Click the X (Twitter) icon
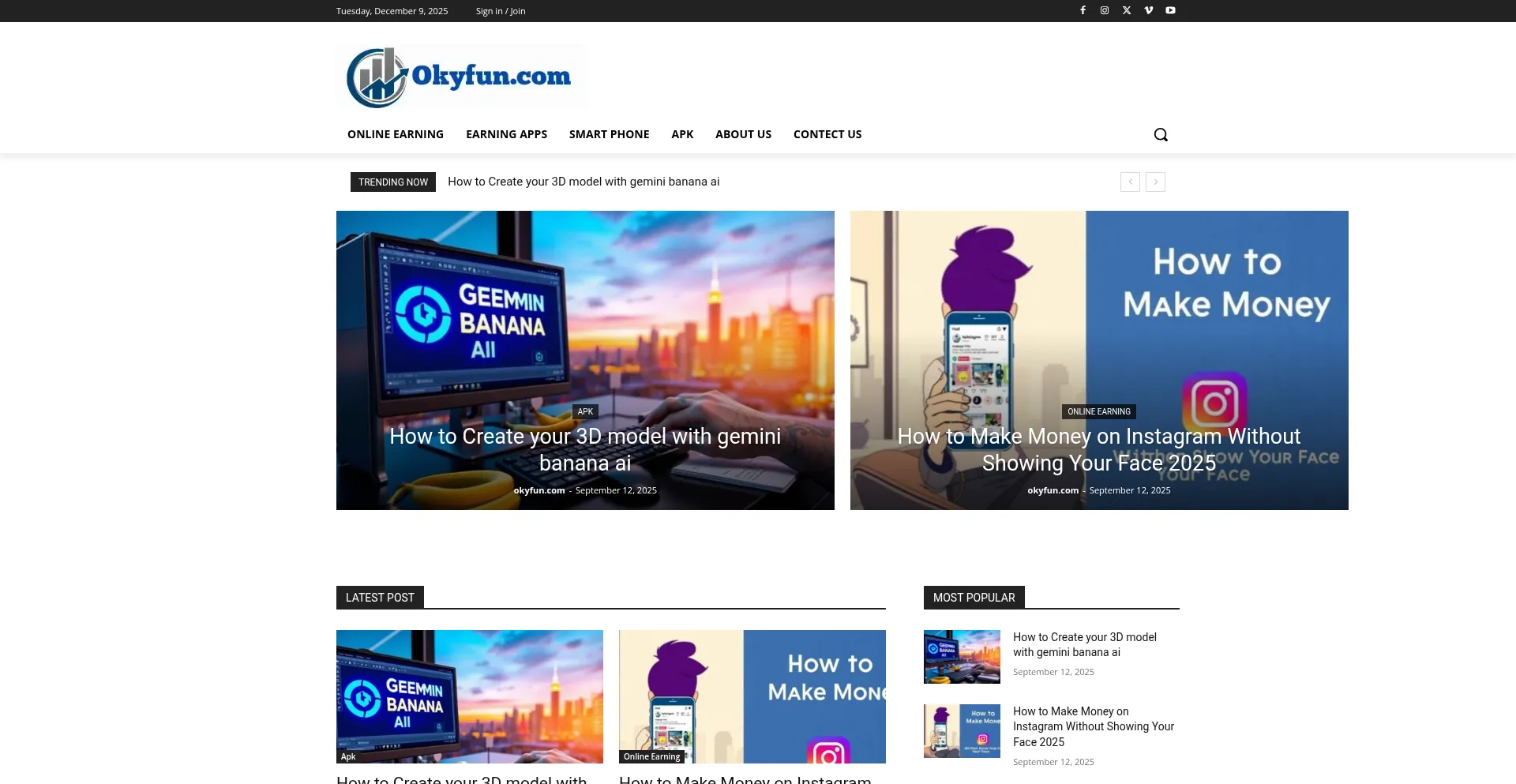Image resolution: width=1516 pixels, height=784 pixels. coord(1127,10)
